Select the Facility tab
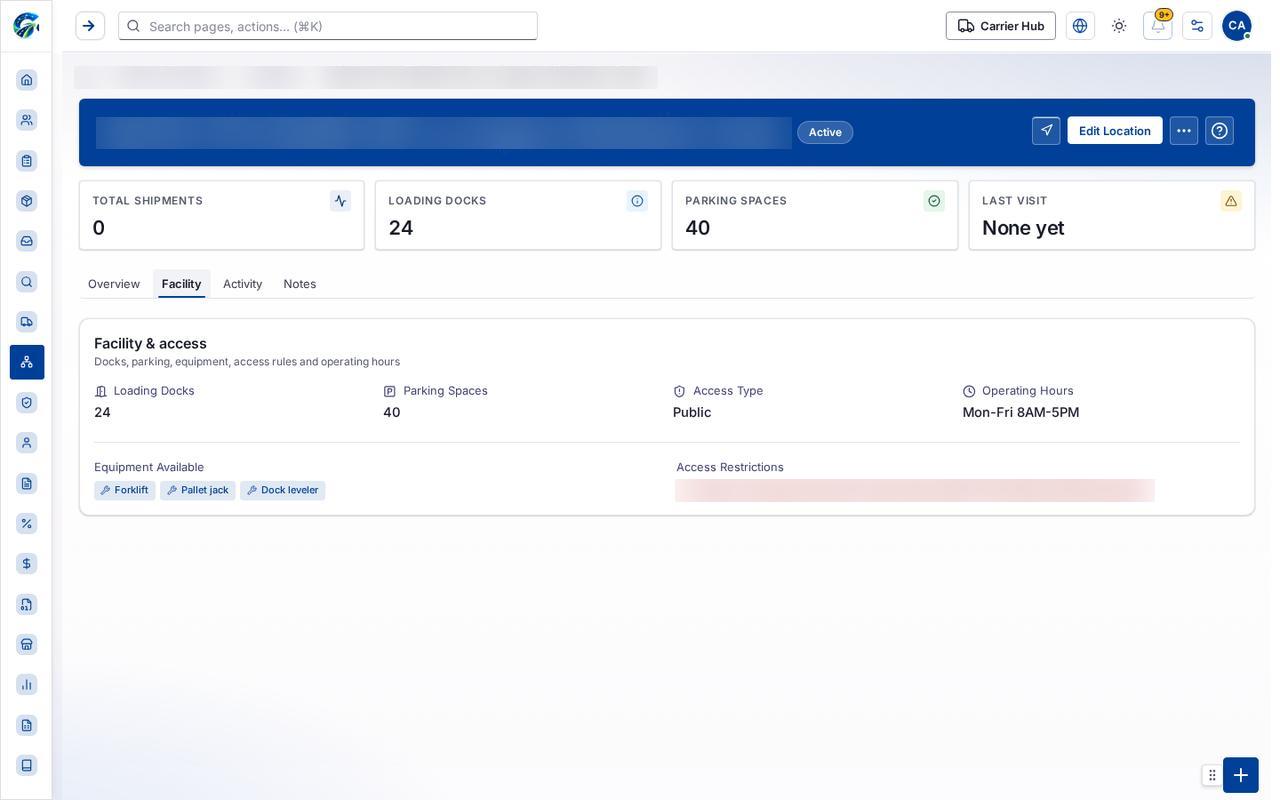Screen dimensions: 1280x800 (x=181, y=284)
